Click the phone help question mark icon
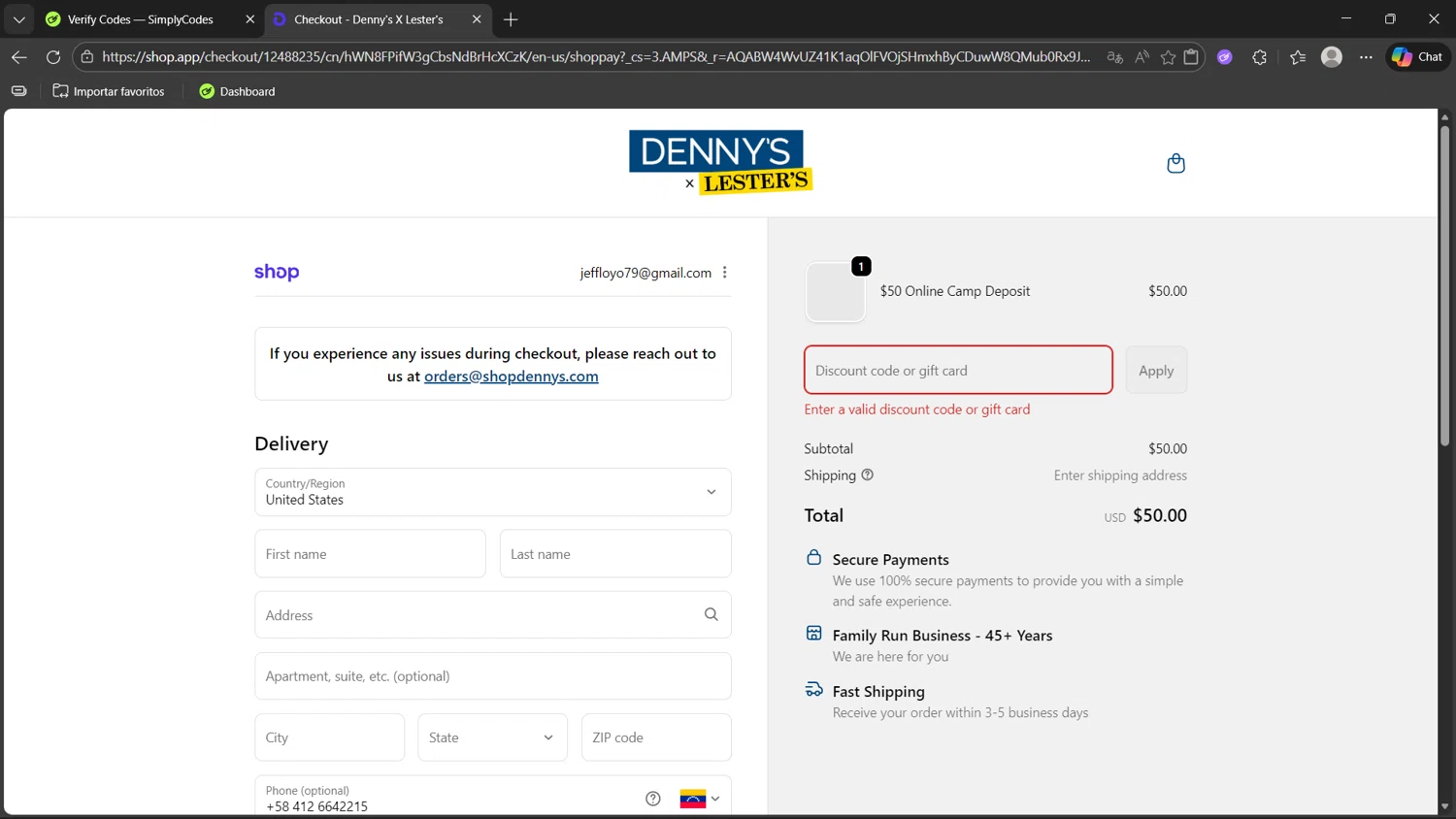This screenshot has height=819, width=1456. (x=653, y=799)
